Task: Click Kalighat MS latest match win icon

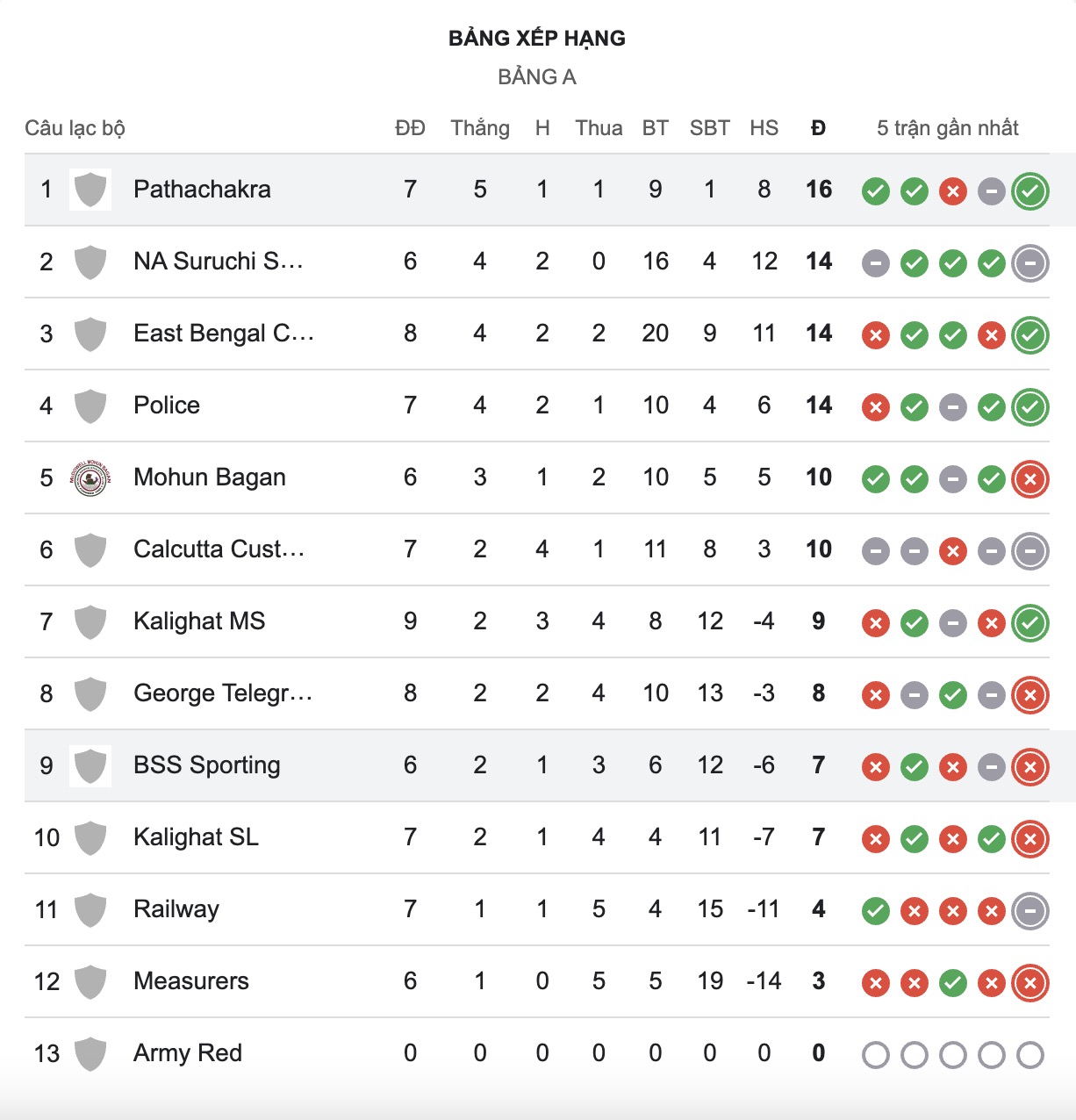Action: tap(1030, 622)
